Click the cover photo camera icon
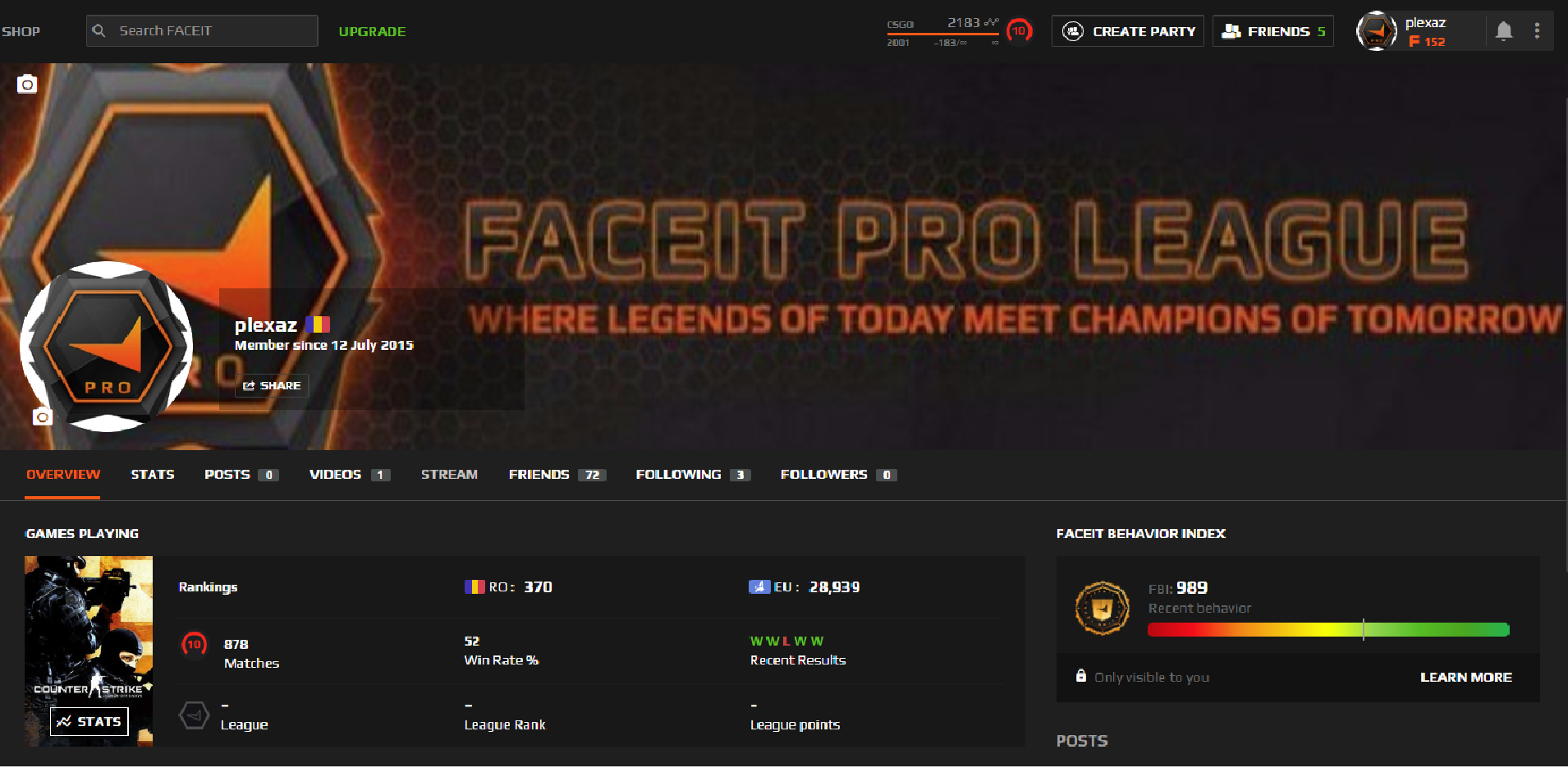Image resolution: width=1568 pixels, height=768 pixels. (x=27, y=84)
